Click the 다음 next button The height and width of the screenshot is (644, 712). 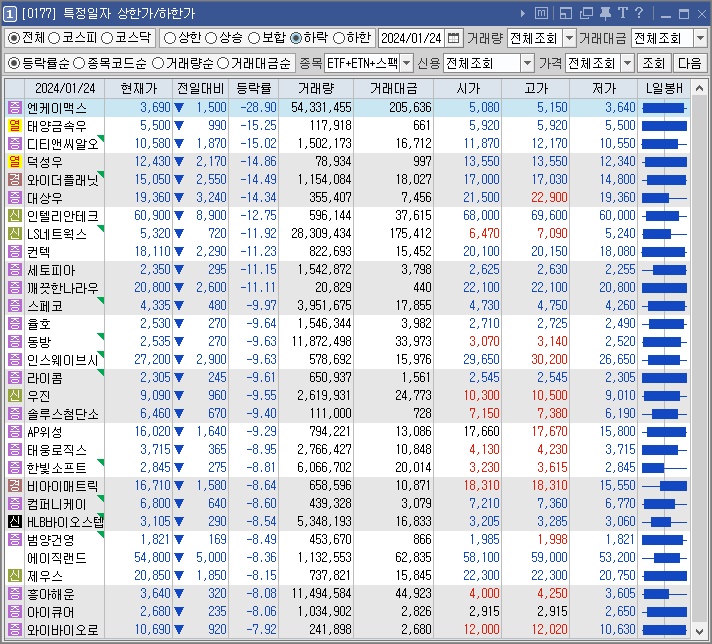689,63
